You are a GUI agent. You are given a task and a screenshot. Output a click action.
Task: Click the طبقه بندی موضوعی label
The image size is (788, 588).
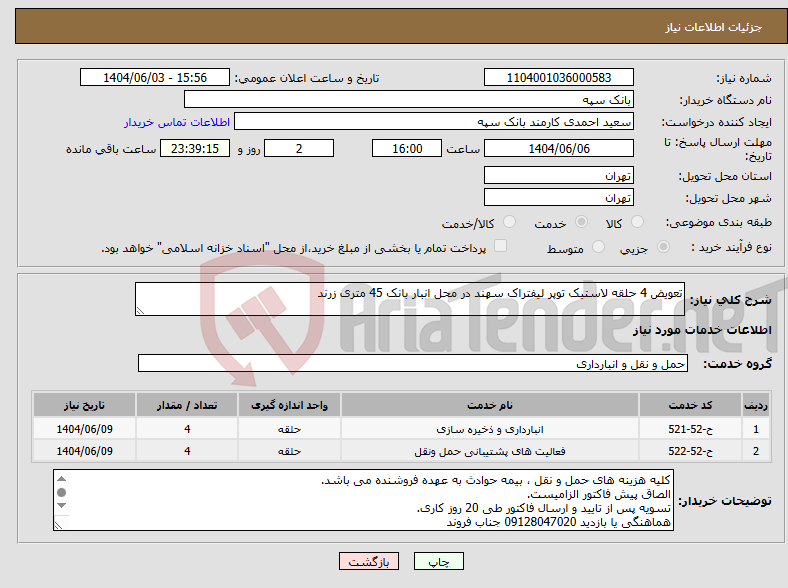[719, 222]
